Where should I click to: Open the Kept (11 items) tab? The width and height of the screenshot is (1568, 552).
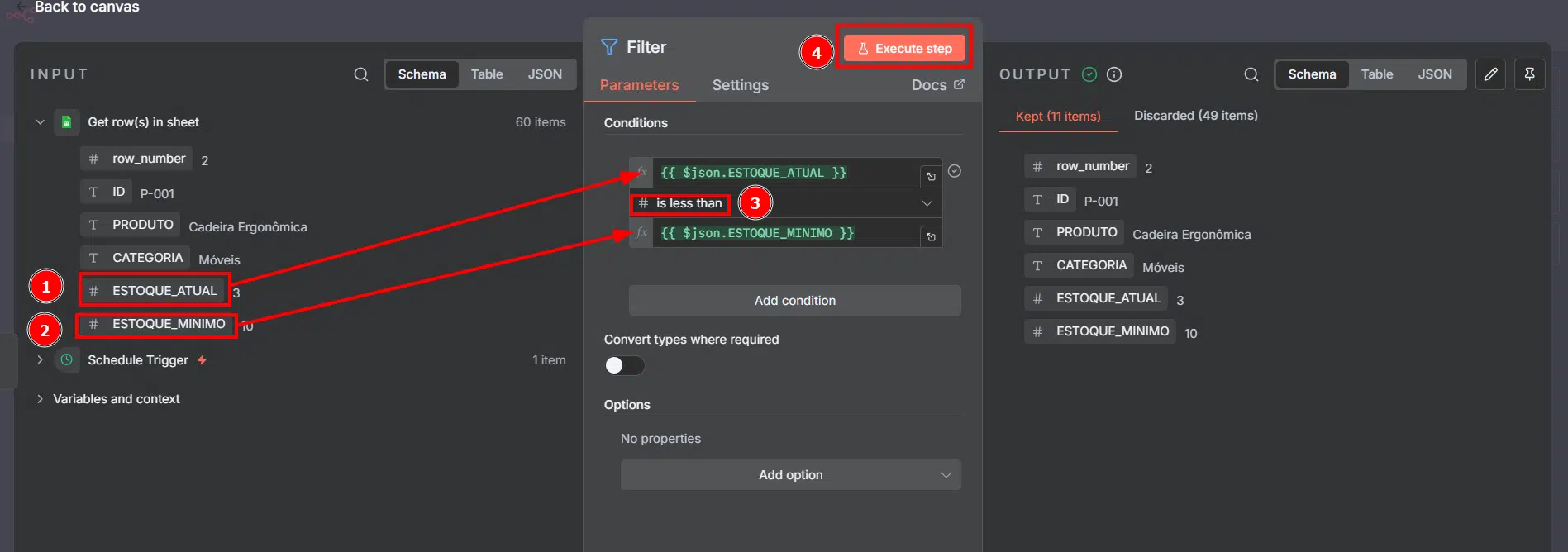click(x=1058, y=117)
